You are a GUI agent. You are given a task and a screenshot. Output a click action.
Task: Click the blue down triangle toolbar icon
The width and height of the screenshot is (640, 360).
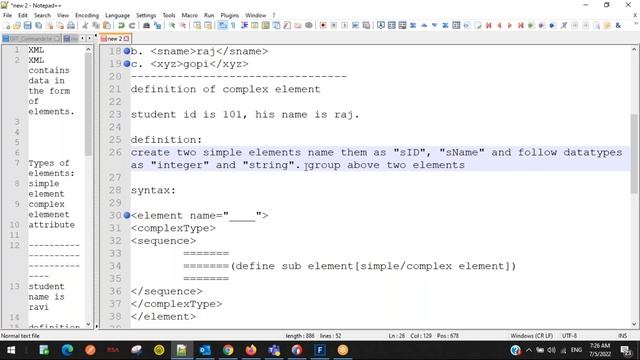pyautogui.click(x=434, y=25)
